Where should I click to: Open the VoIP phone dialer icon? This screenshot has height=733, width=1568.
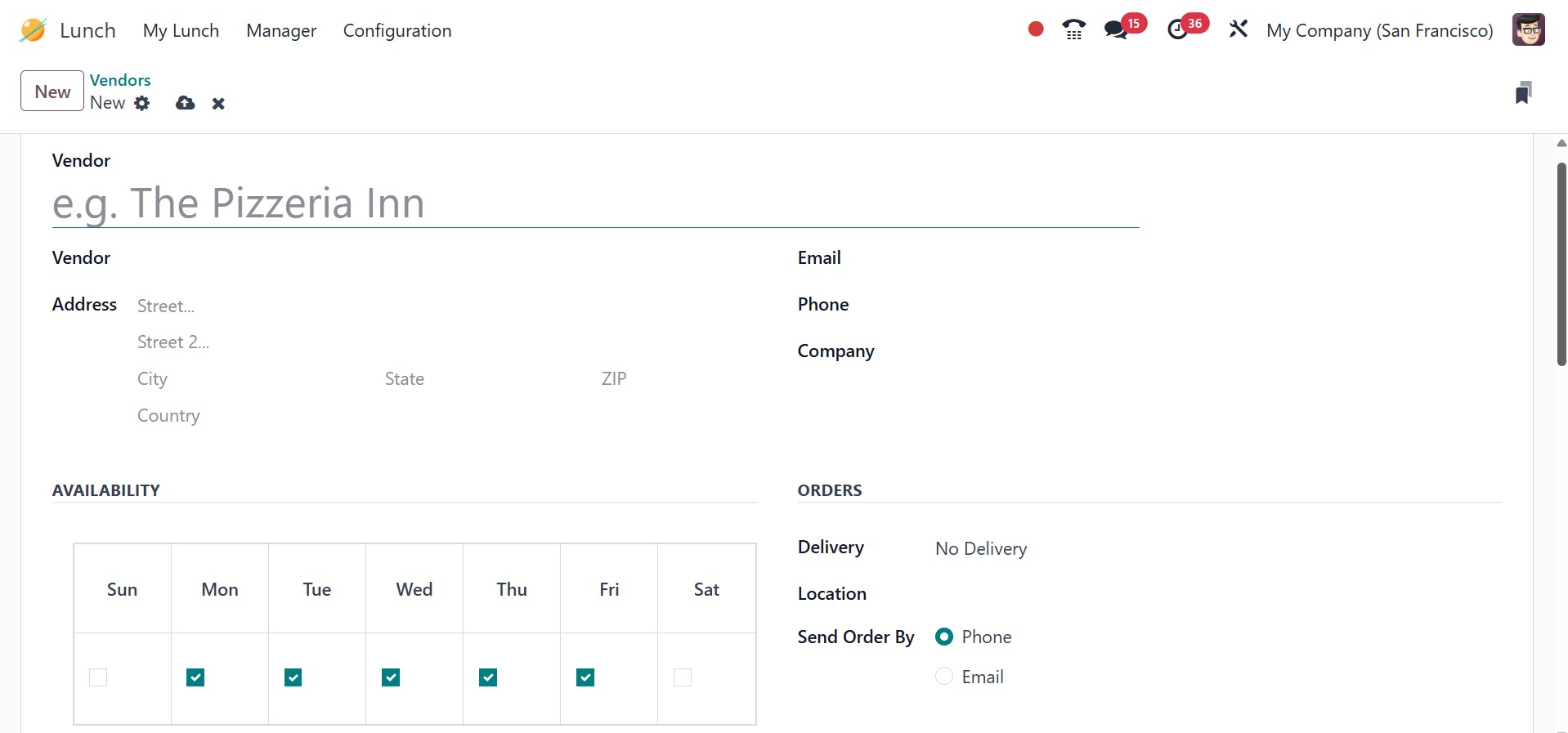click(x=1073, y=30)
